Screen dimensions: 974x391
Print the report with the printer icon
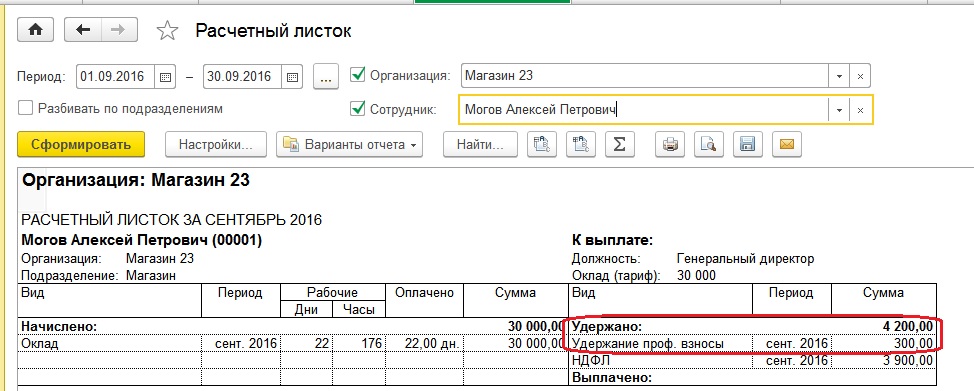tap(670, 144)
